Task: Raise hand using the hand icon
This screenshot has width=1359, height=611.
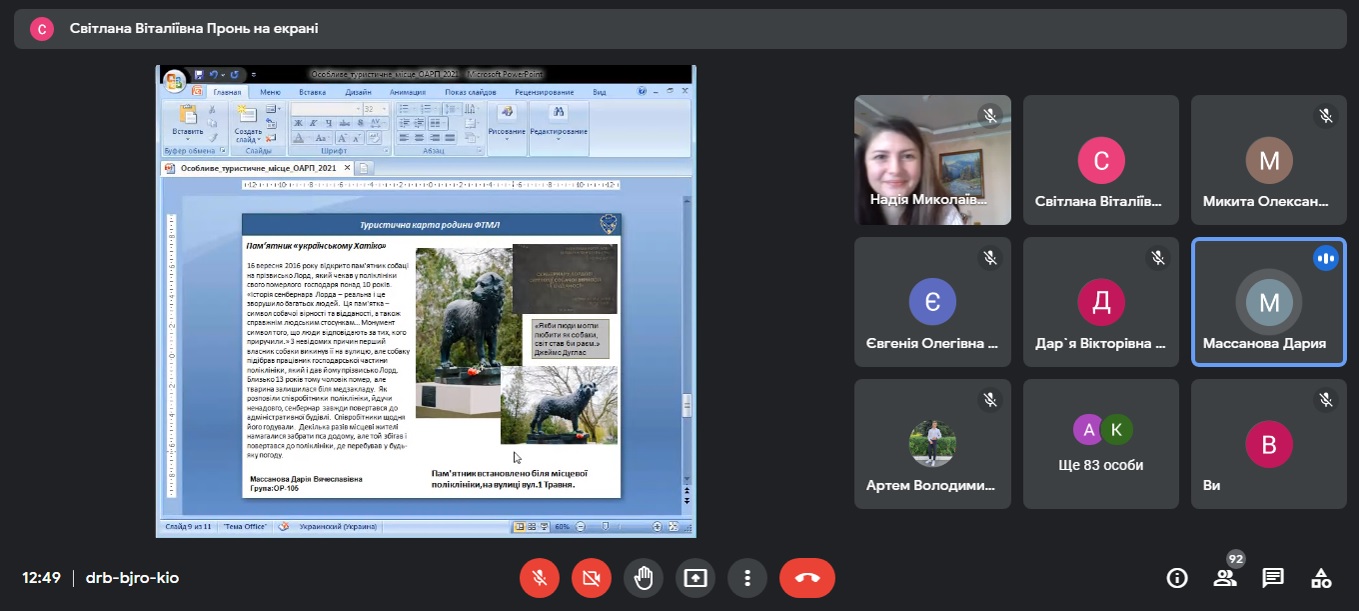Action: pos(643,578)
